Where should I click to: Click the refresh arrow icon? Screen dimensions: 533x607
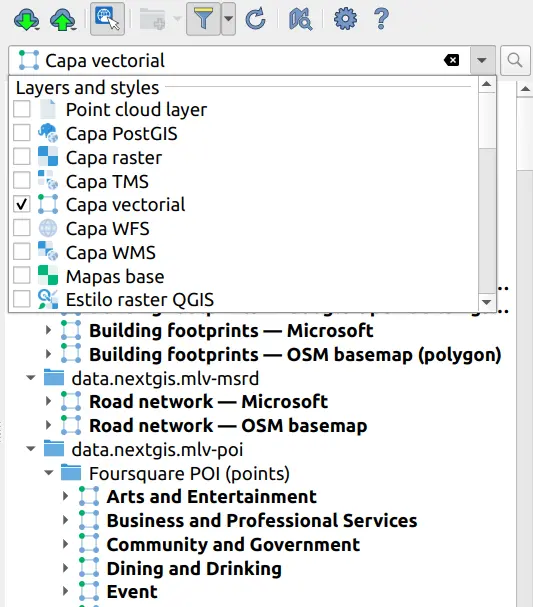pos(255,19)
